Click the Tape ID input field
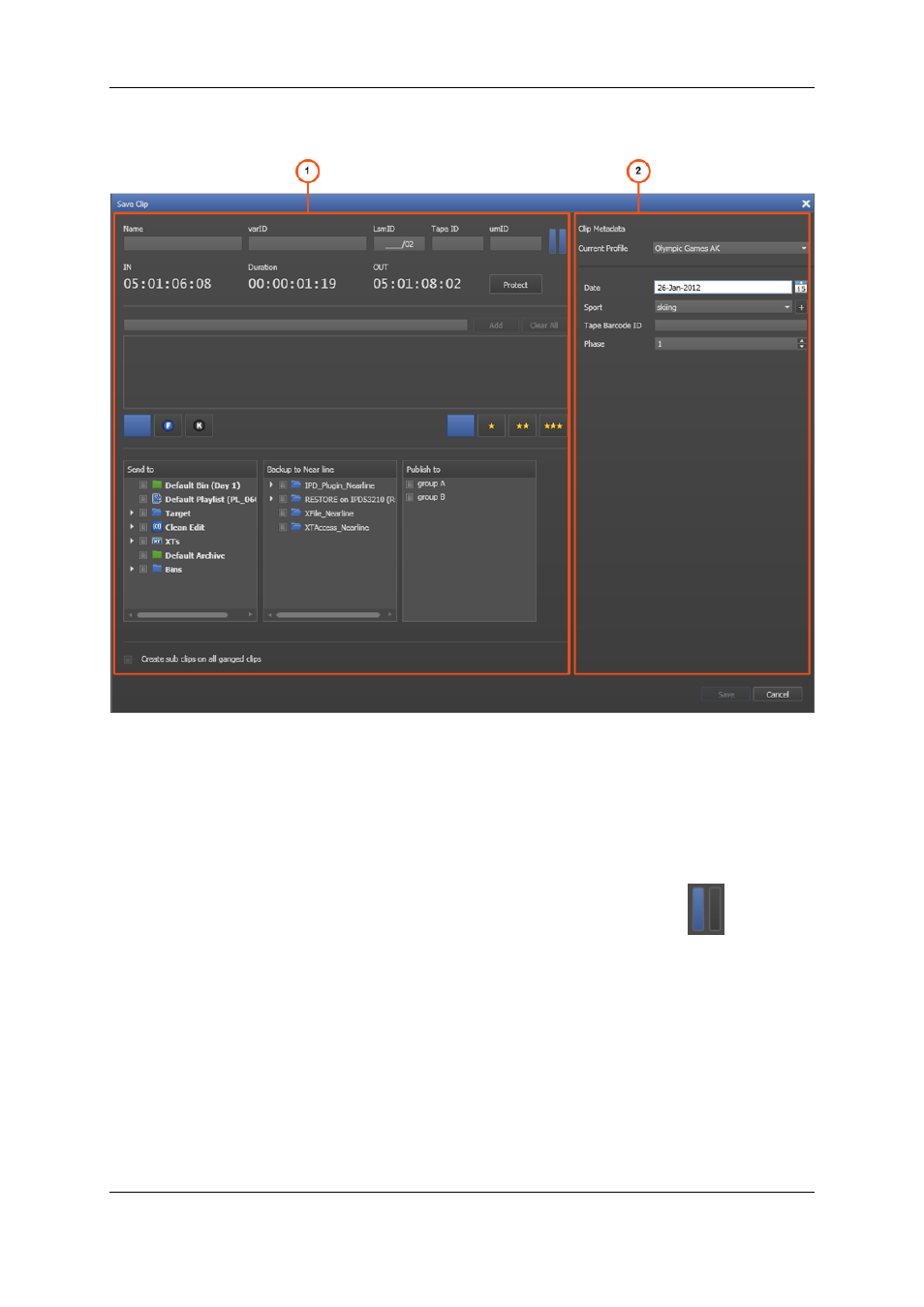This screenshot has width=924, height=1307. [x=457, y=244]
